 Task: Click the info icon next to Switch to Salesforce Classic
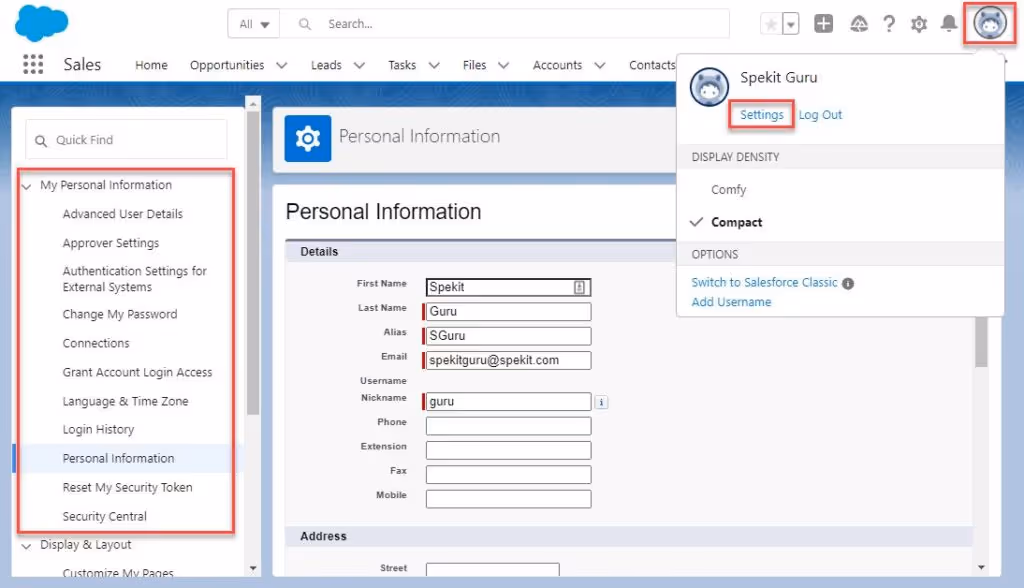(848, 284)
